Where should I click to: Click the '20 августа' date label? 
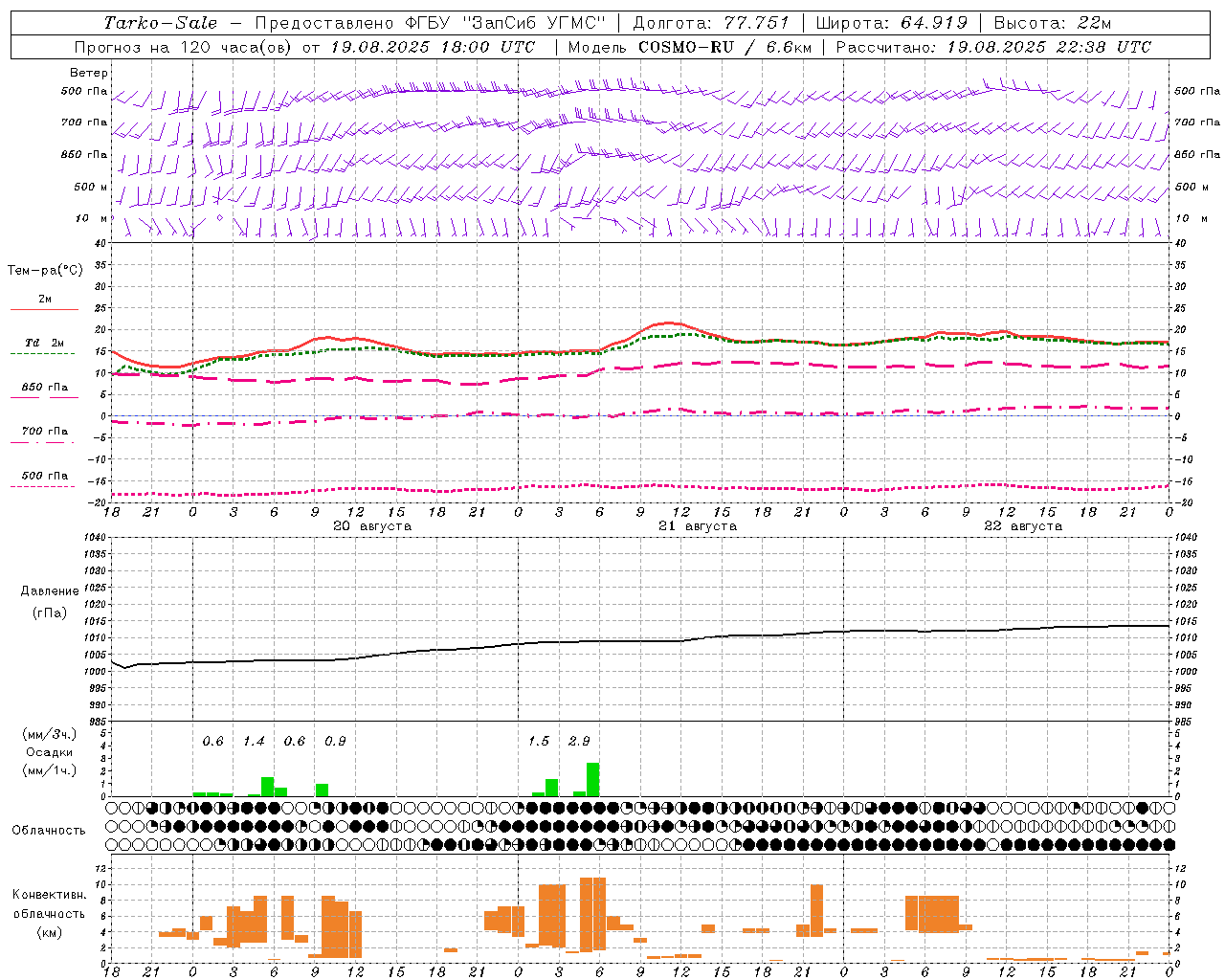pos(372,526)
